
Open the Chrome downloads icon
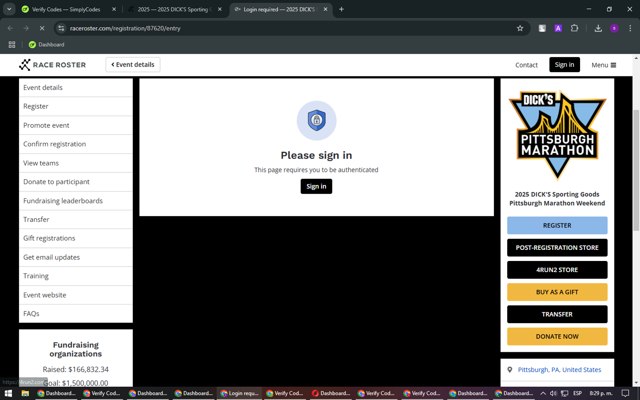(598, 28)
